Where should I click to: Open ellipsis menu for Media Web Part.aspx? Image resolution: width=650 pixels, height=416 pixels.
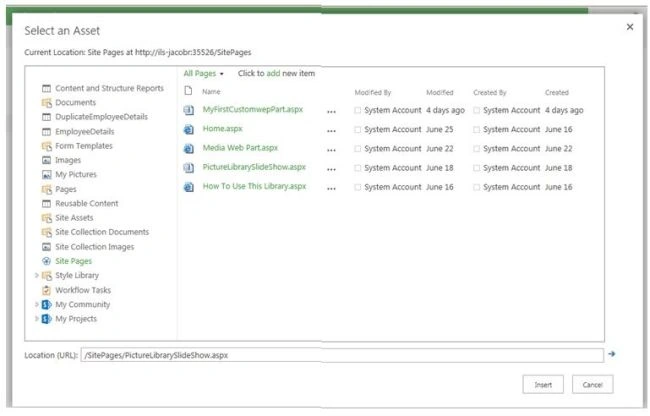click(x=331, y=150)
